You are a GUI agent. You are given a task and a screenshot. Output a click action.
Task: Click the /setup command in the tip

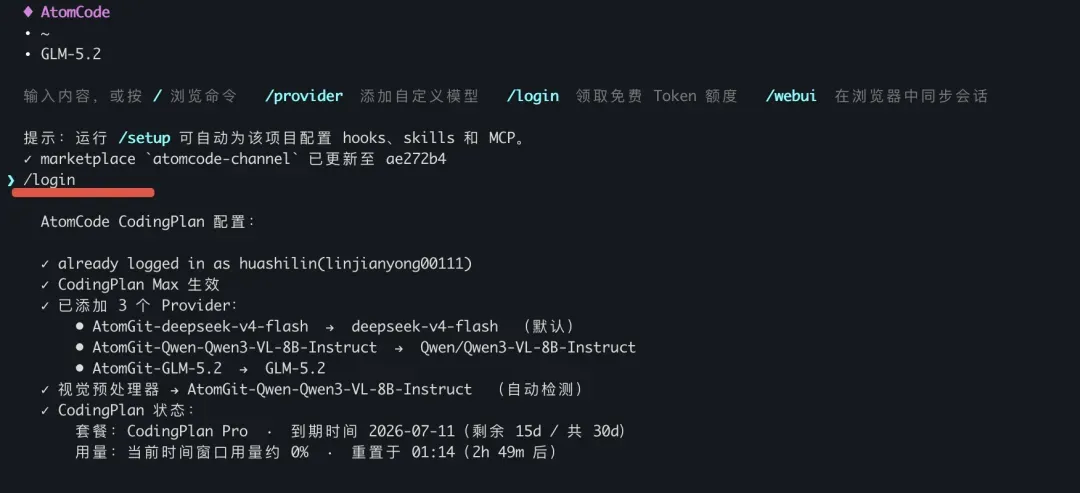[144, 138]
